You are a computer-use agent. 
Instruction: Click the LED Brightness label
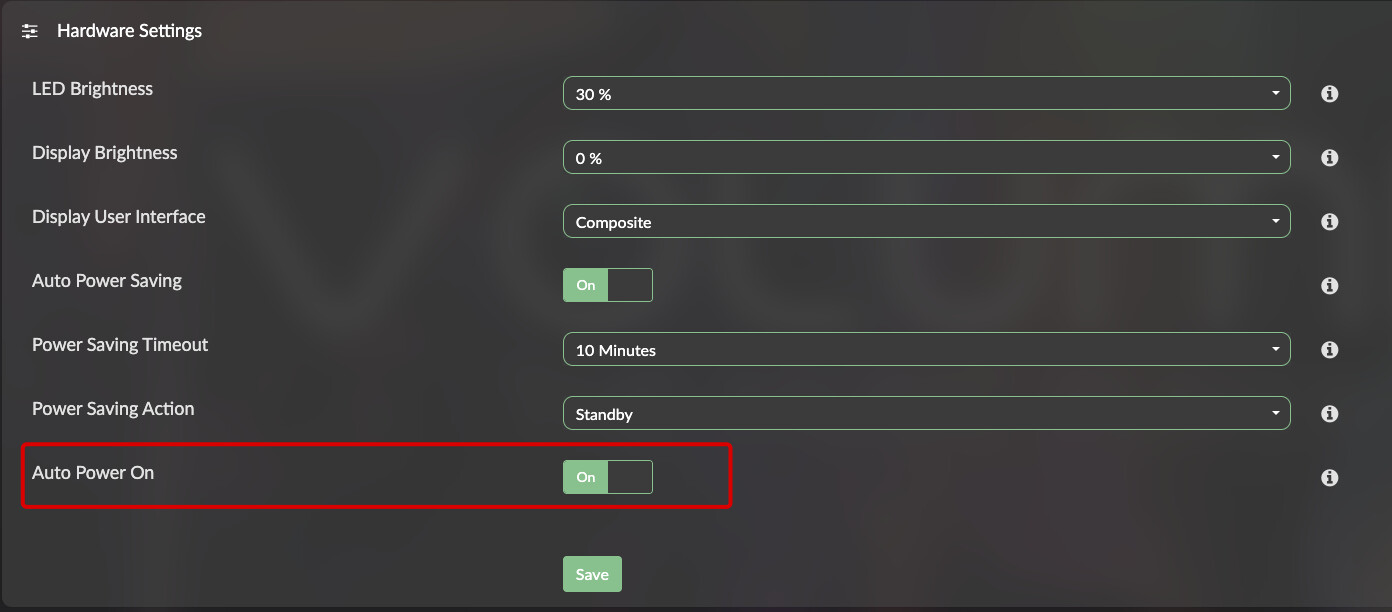tap(92, 89)
